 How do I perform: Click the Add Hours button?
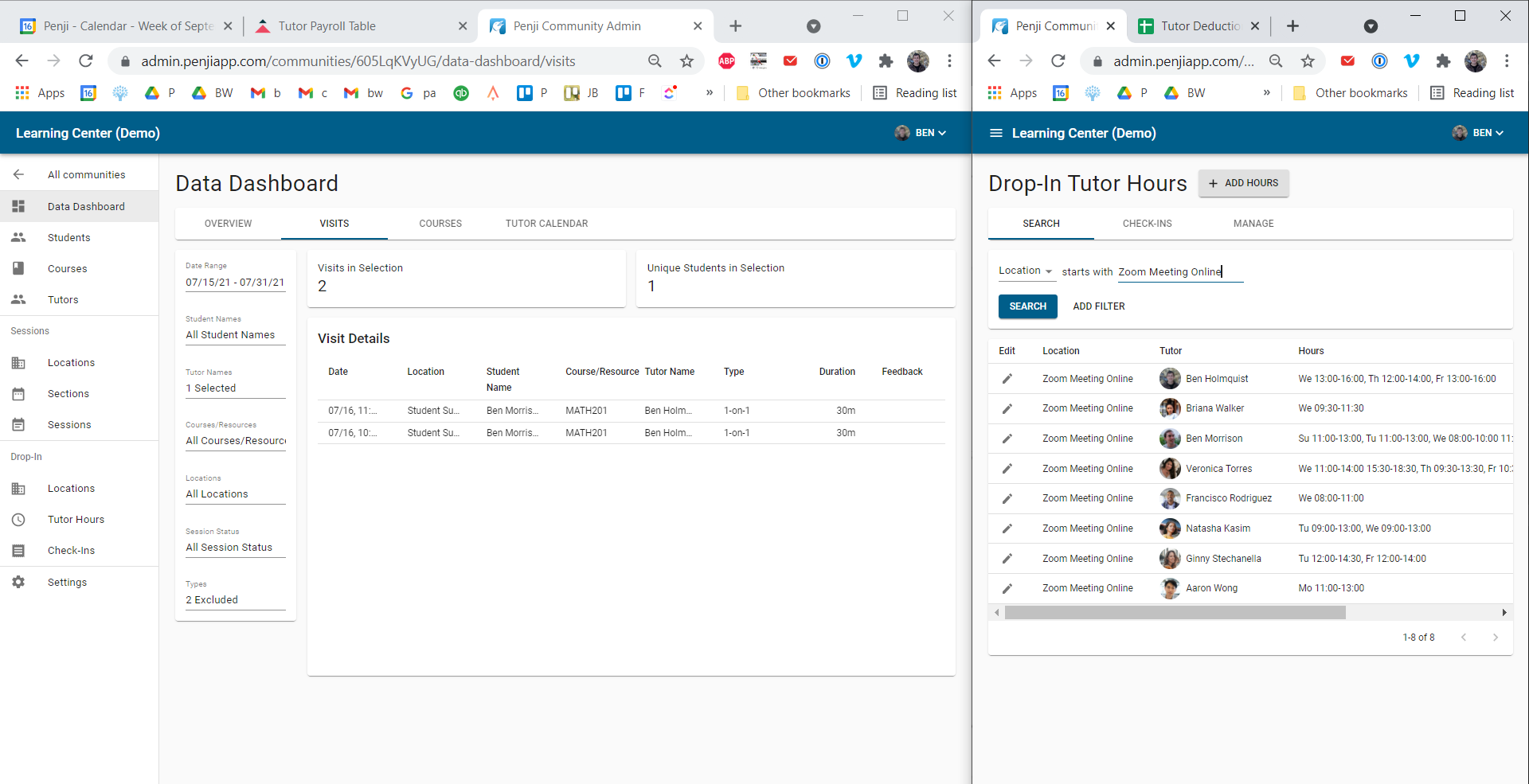1243,183
